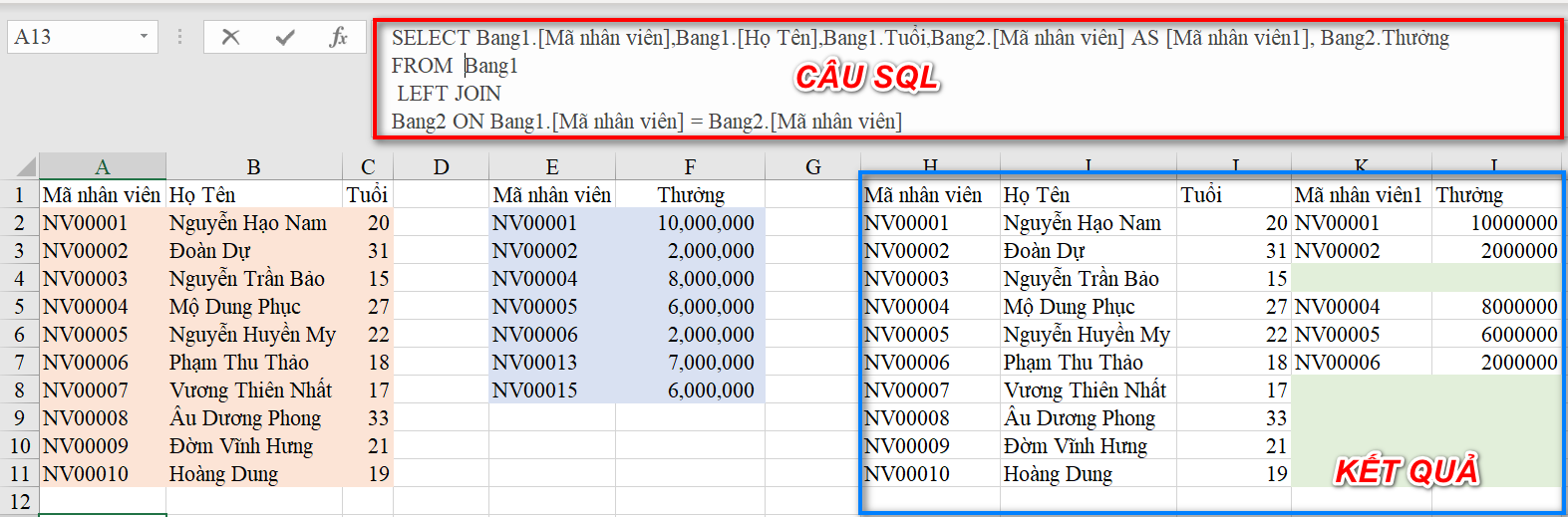Click NV00006 in result column K
Image resolution: width=1568 pixels, height=517 pixels.
click(x=1361, y=362)
